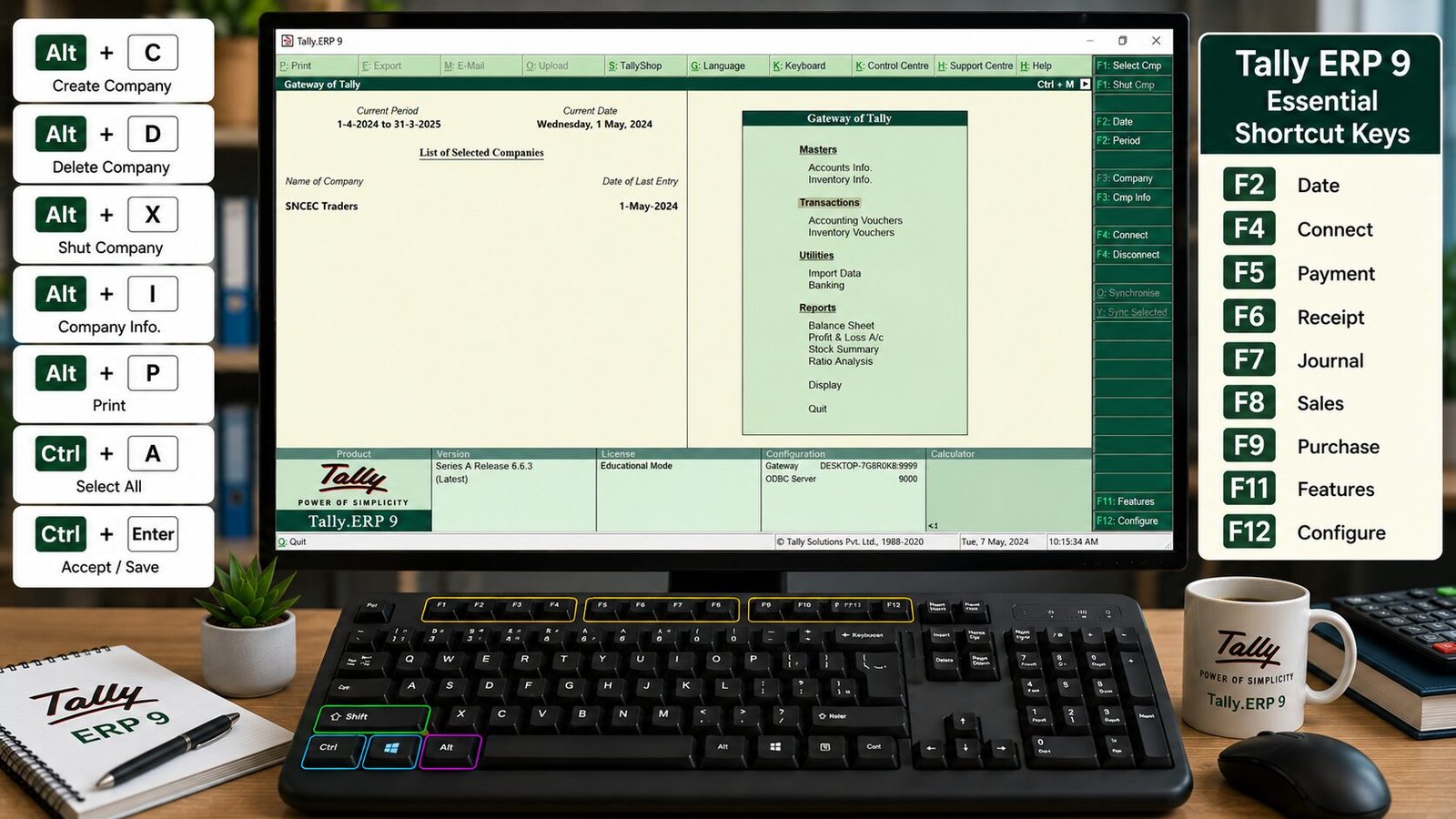
Task: Click the current period 1-4-2024 to 31-3-2025
Action: coord(389,125)
